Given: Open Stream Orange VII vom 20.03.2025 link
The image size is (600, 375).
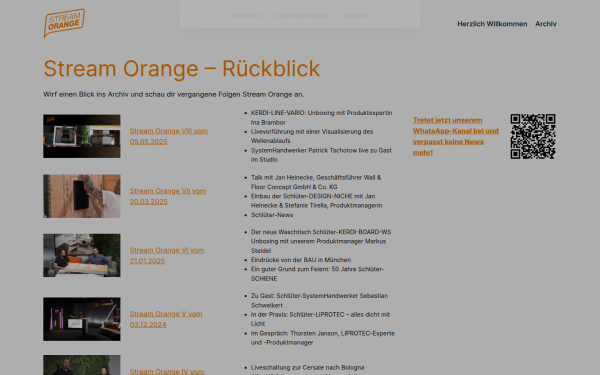Looking at the screenshot, I should tap(168, 196).
